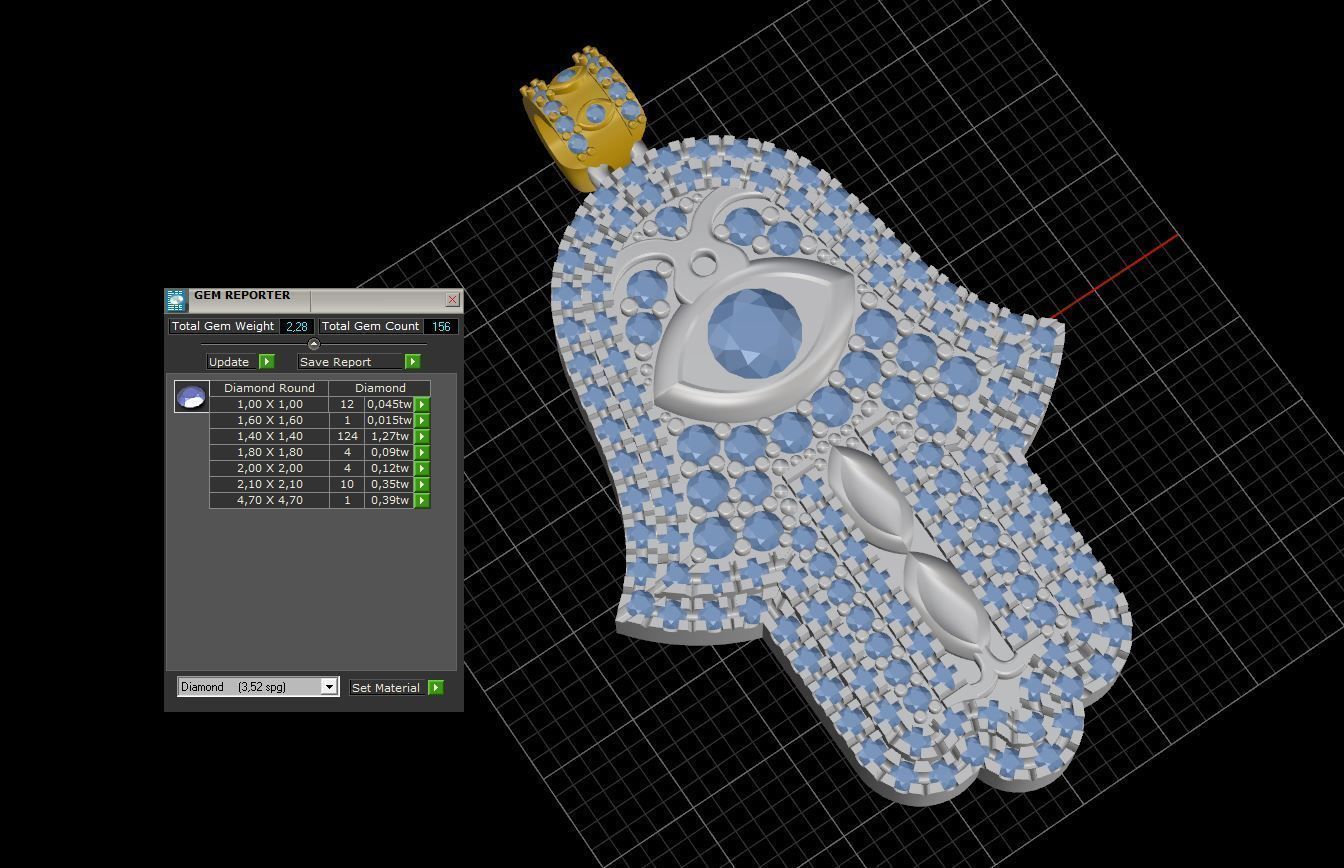Click the Total Gem Weight value 2,28

click(x=296, y=326)
